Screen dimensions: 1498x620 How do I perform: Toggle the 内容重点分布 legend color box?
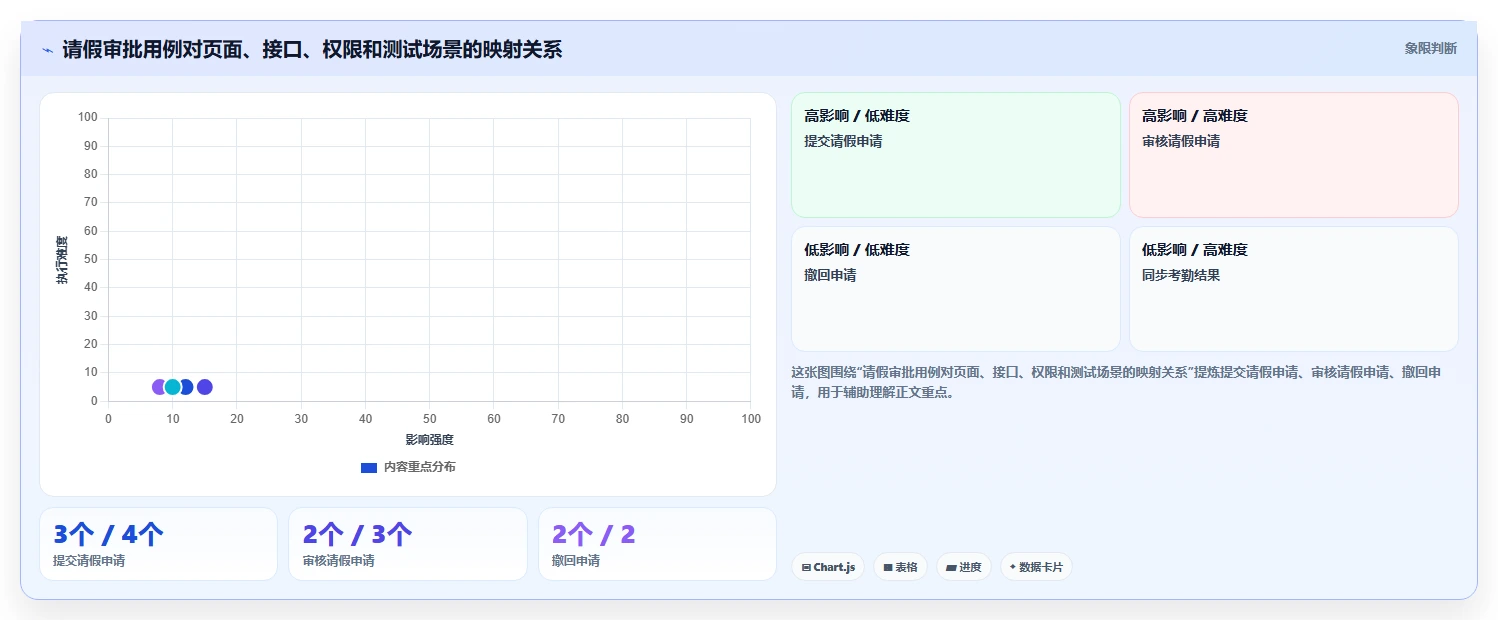click(369, 467)
